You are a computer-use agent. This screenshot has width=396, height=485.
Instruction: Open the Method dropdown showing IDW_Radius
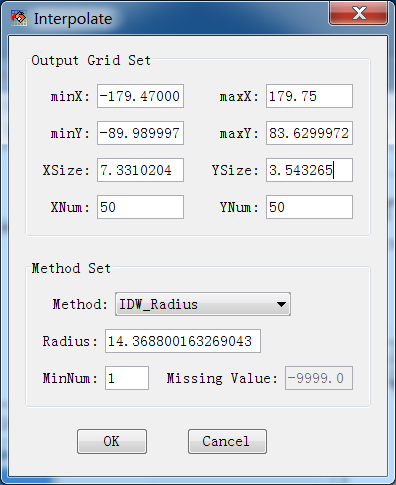[203, 304]
